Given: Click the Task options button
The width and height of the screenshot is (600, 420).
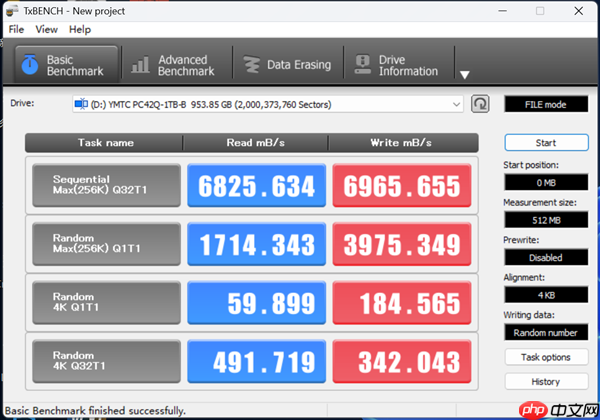Looking at the screenshot, I should (546, 357).
